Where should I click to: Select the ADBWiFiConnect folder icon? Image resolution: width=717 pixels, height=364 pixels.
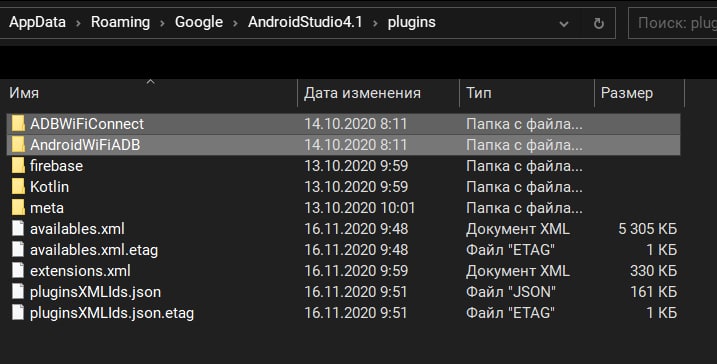[x=18, y=123]
